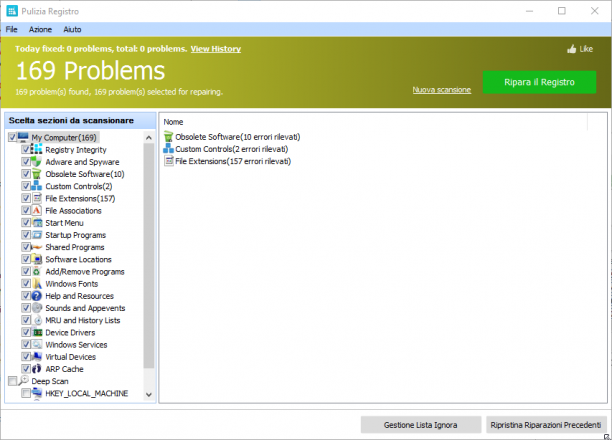Image resolution: width=612 pixels, height=440 pixels.
Task: Check the HKEY_LOCAL_MACHINE checkbox
Action: click(26, 393)
